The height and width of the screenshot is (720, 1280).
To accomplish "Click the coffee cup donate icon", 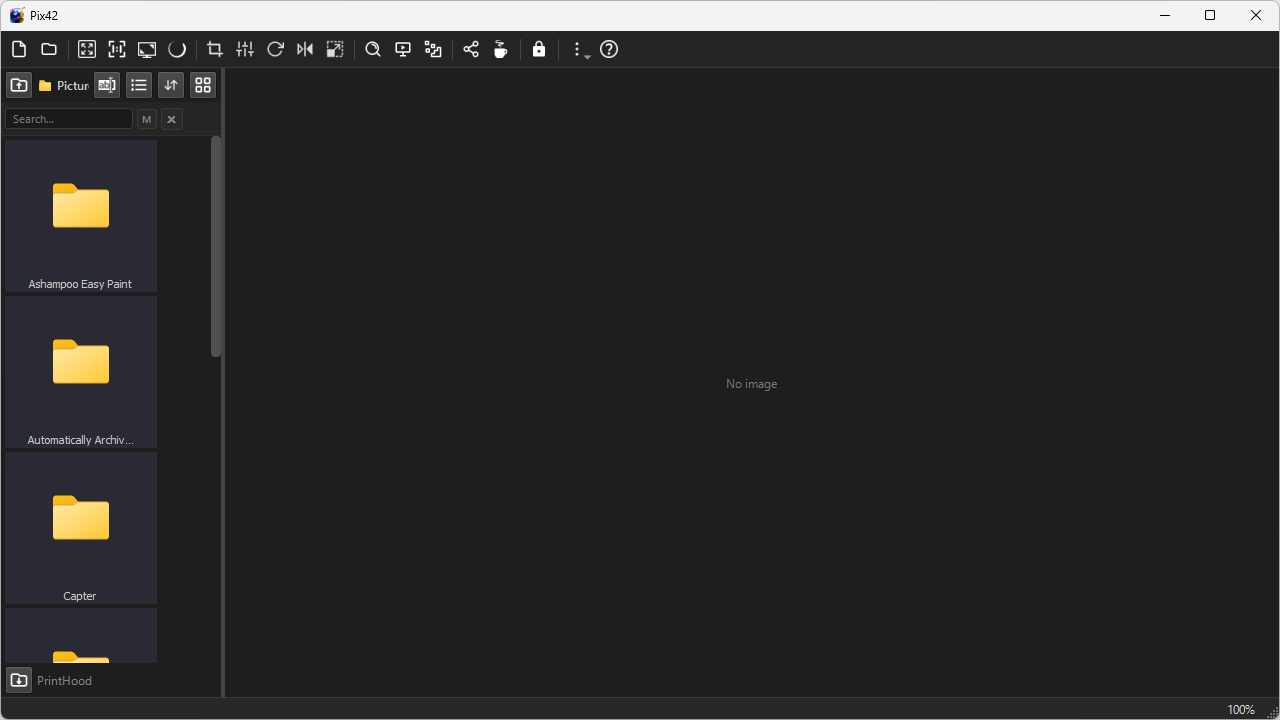I will pyautogui.click(x=501, y=49).
